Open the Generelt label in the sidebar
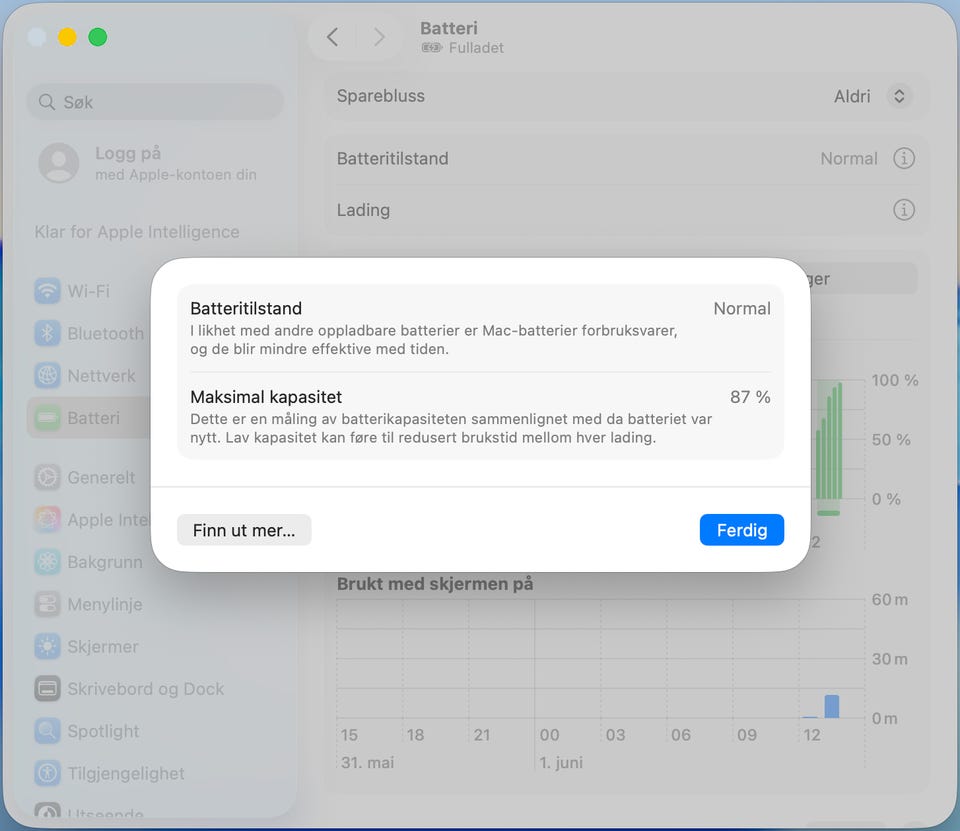This screenshot has width=960, height=831. pyautogui.click(x=101, y=478)
